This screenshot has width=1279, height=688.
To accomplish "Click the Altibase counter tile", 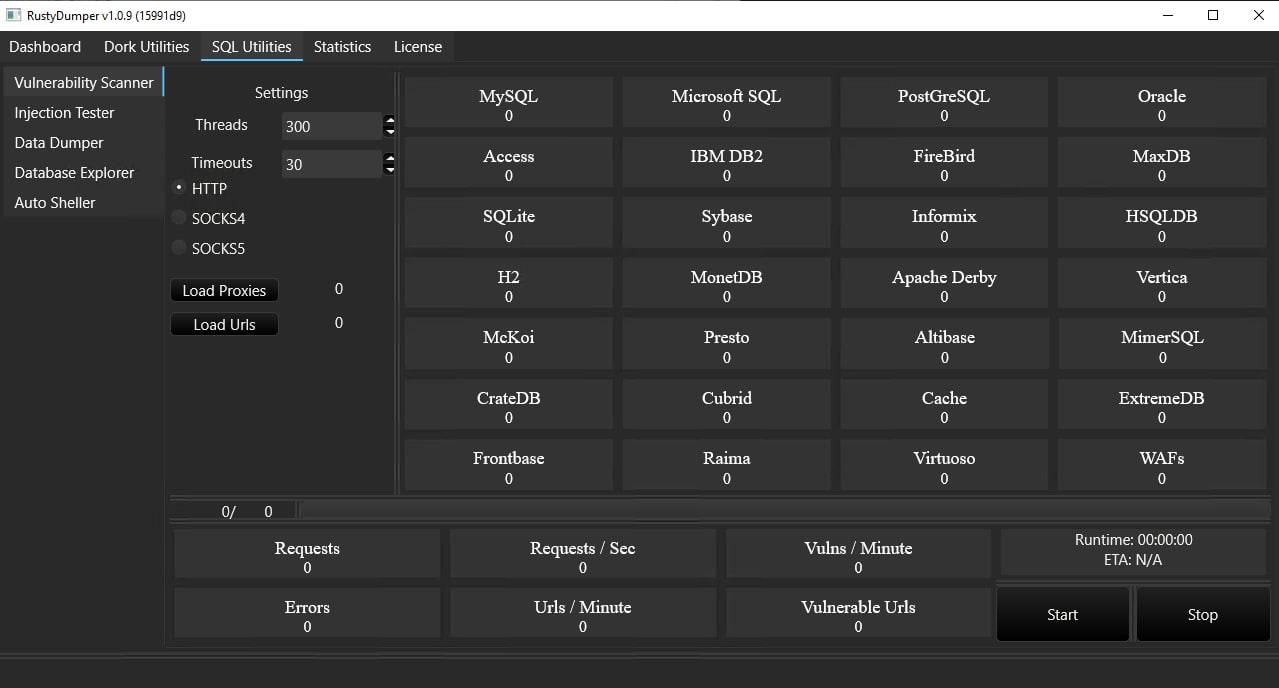I will point(944,346).
